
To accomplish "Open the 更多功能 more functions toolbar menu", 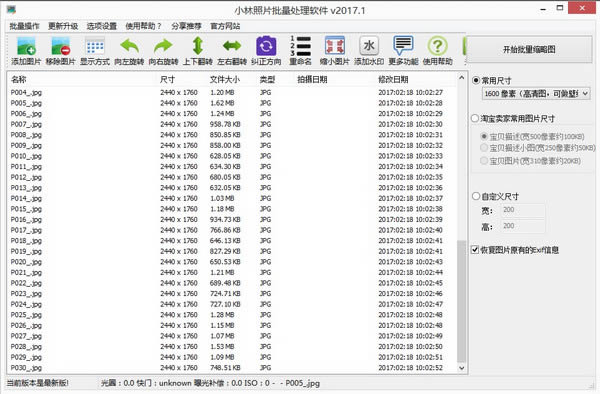I will pyautogui.click(x=403, y=50).
